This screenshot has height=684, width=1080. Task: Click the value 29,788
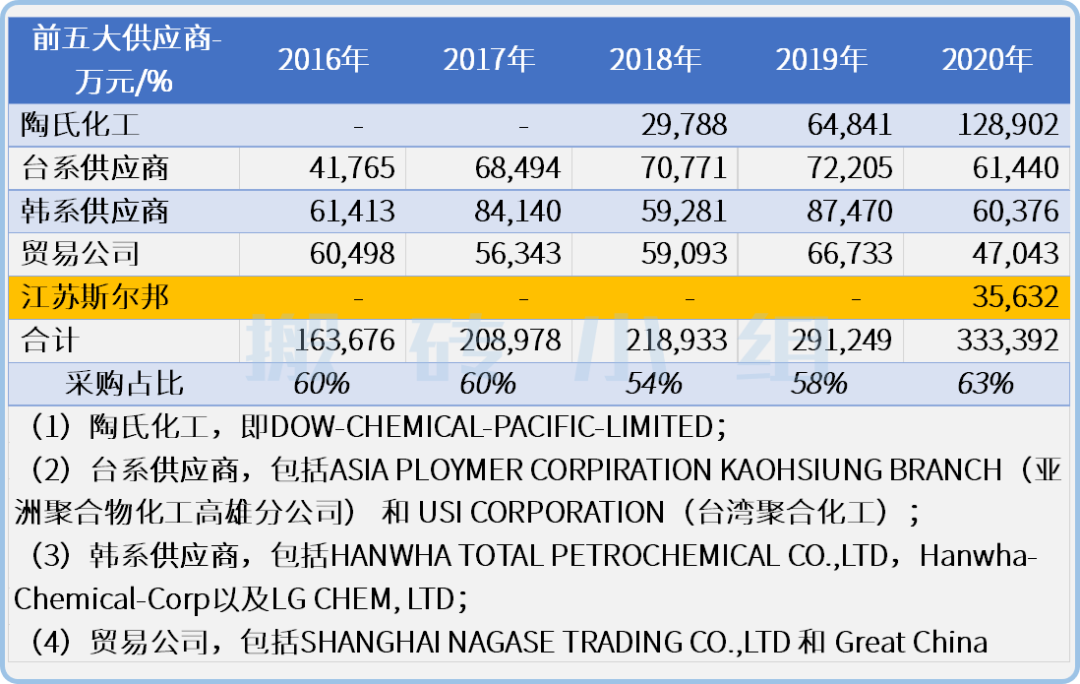pyautogui.click(x=684, y=125)
